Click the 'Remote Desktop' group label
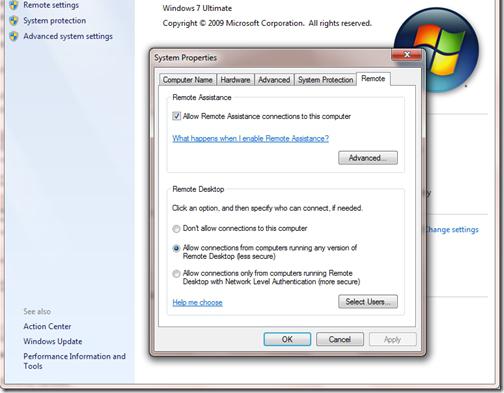 click(198, 189)
